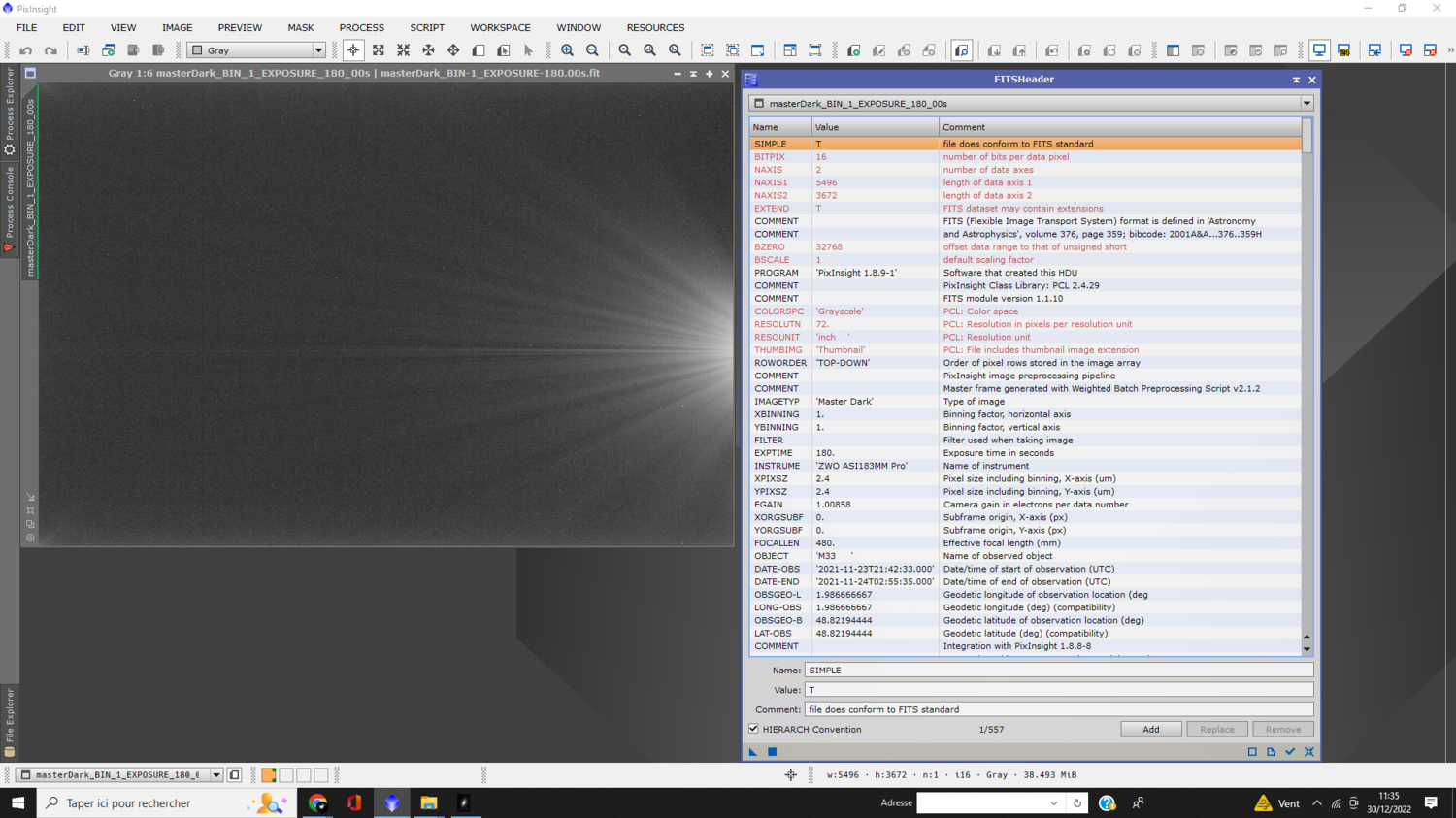Select the arrow pointer edit tool

[x=529, y=50]
